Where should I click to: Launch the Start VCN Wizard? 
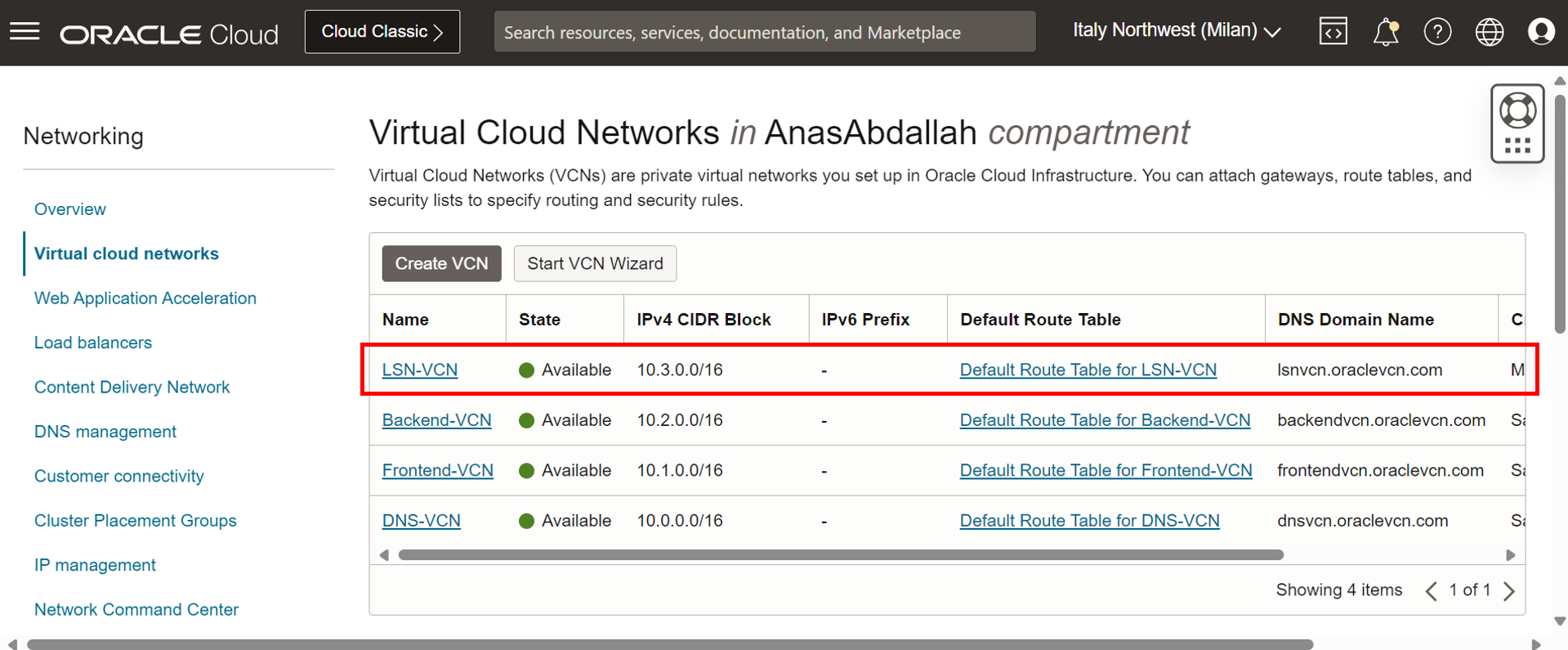pyautogui.click(x=595, y=263)
